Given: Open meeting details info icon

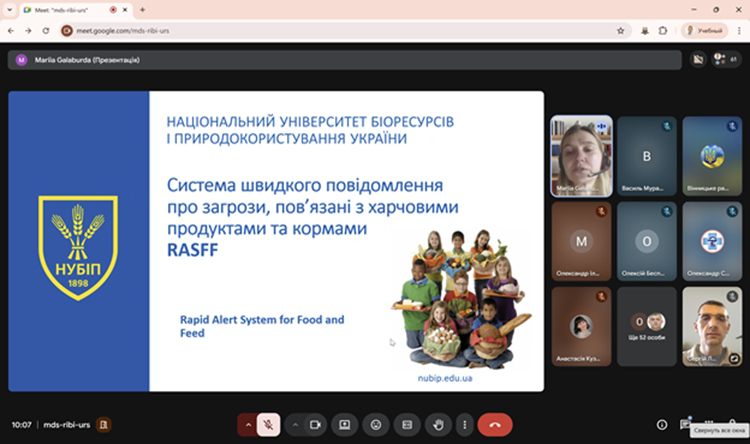Looking at the screenshot, I should click(x=662, y=425).
